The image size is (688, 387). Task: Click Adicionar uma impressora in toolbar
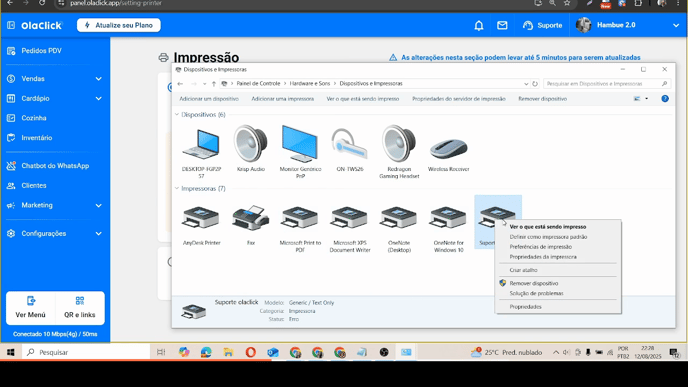(282, 99)
